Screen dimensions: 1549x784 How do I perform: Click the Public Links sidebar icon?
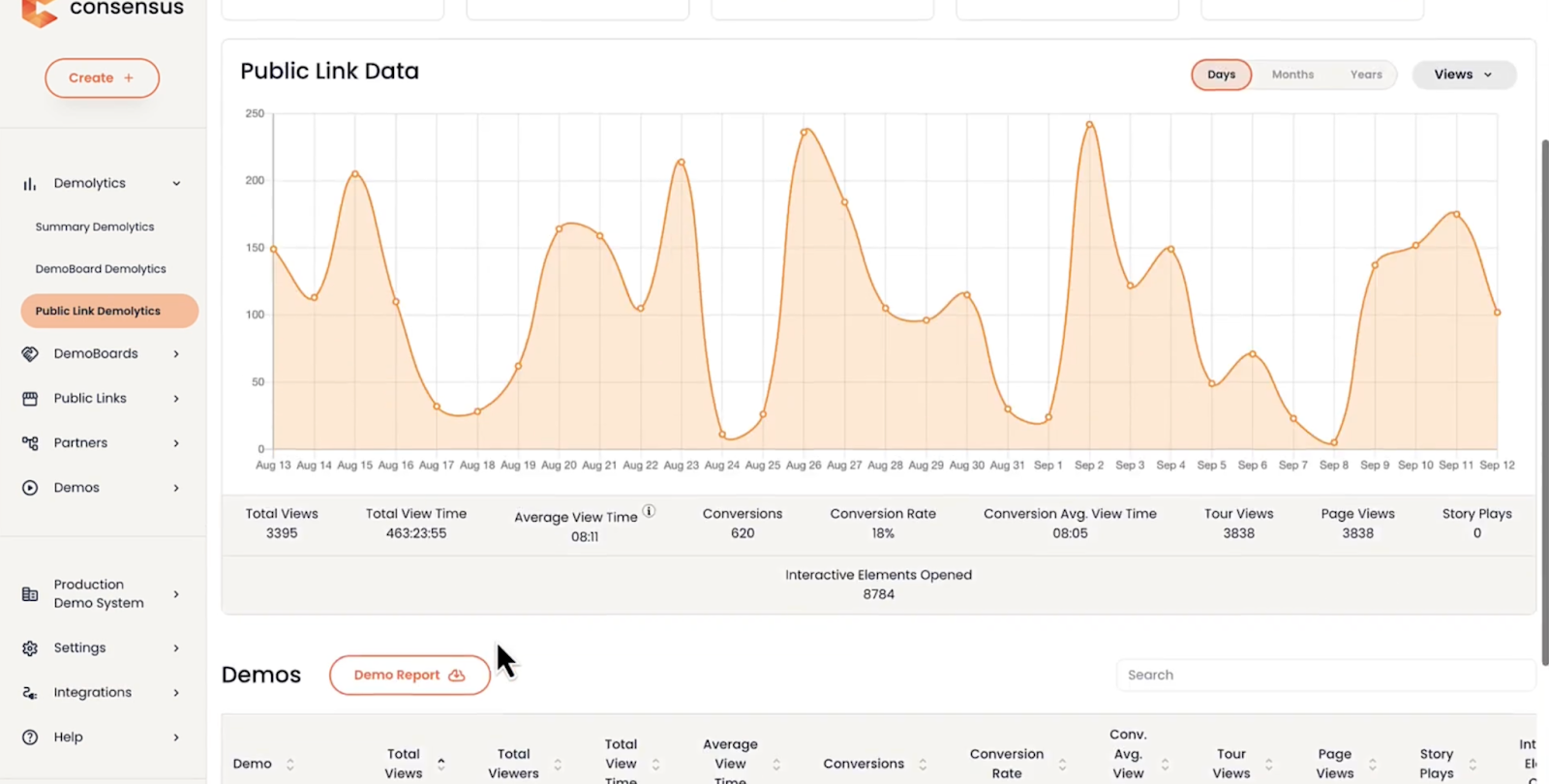[x=30, y=399]
